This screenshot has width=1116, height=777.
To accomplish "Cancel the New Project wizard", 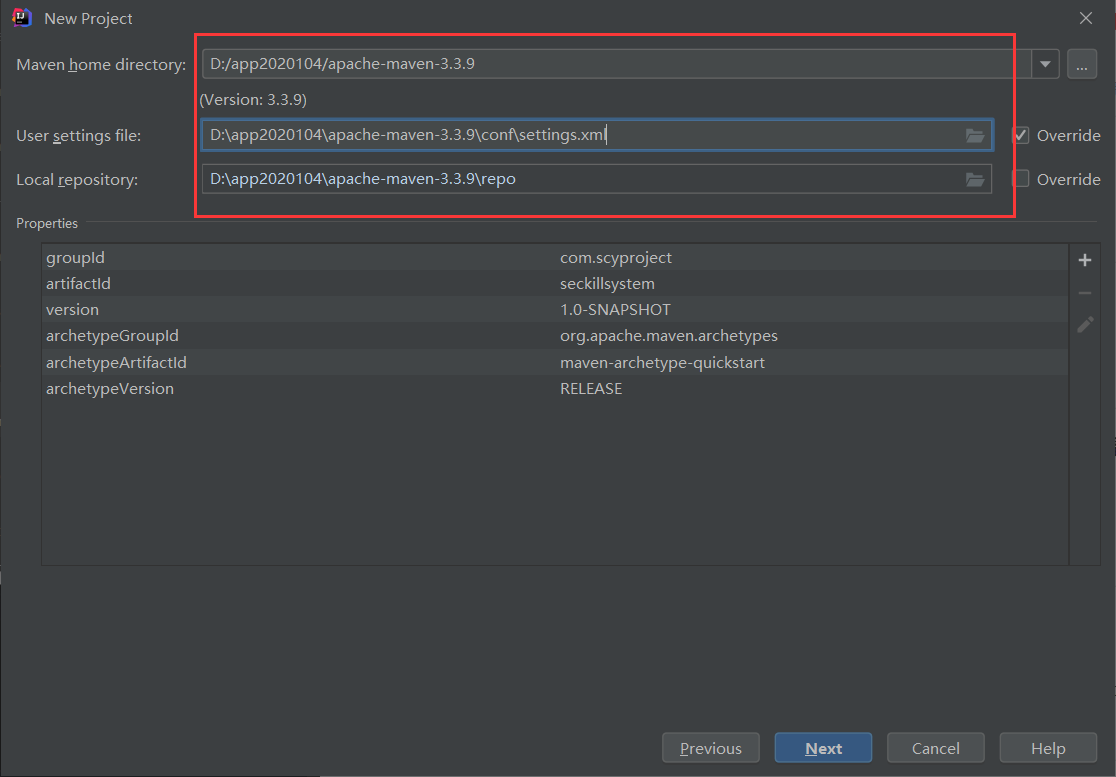I will pyautogui.click(x=935, y=748).
